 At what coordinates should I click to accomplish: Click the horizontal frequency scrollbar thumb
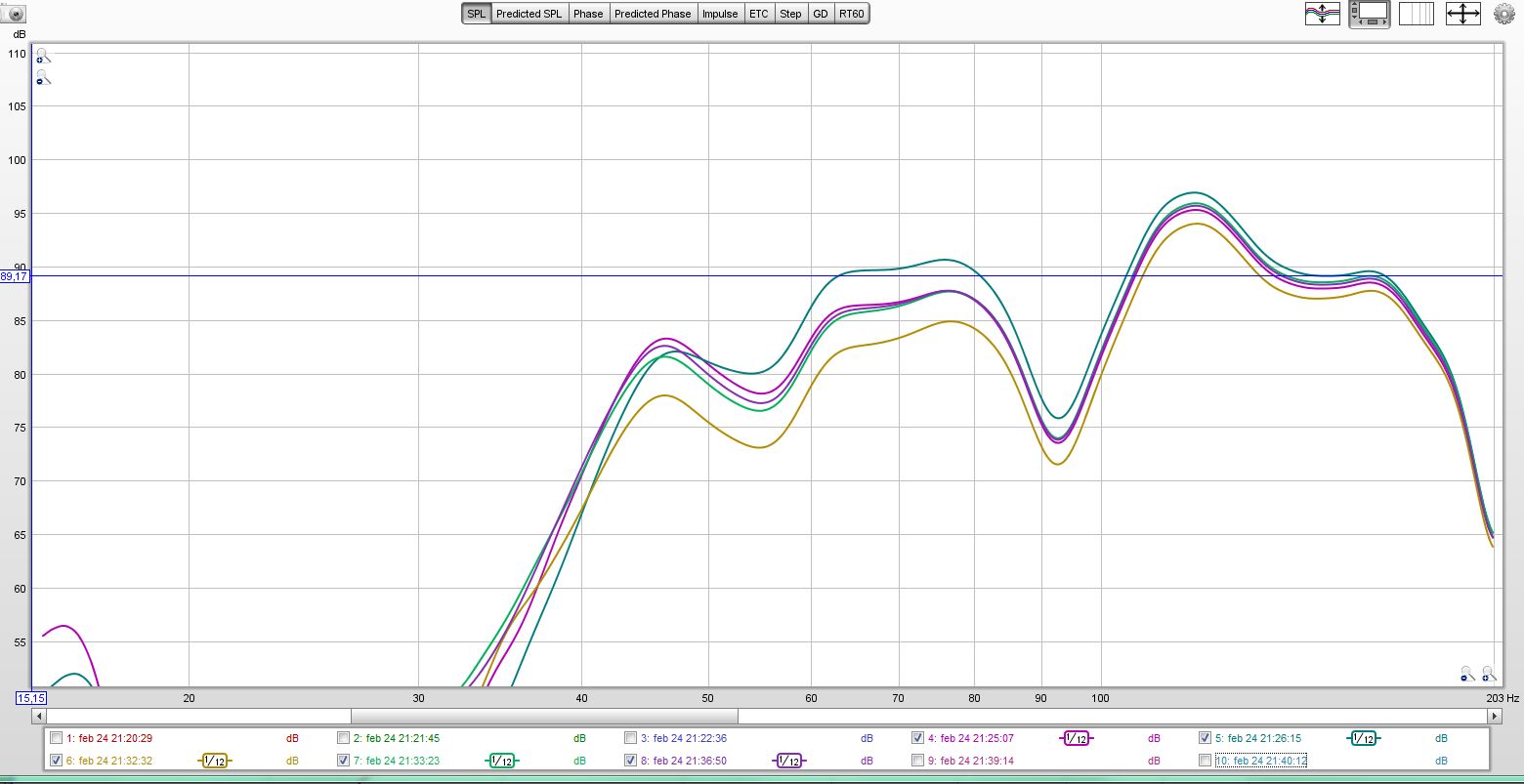tap(544, 716)
